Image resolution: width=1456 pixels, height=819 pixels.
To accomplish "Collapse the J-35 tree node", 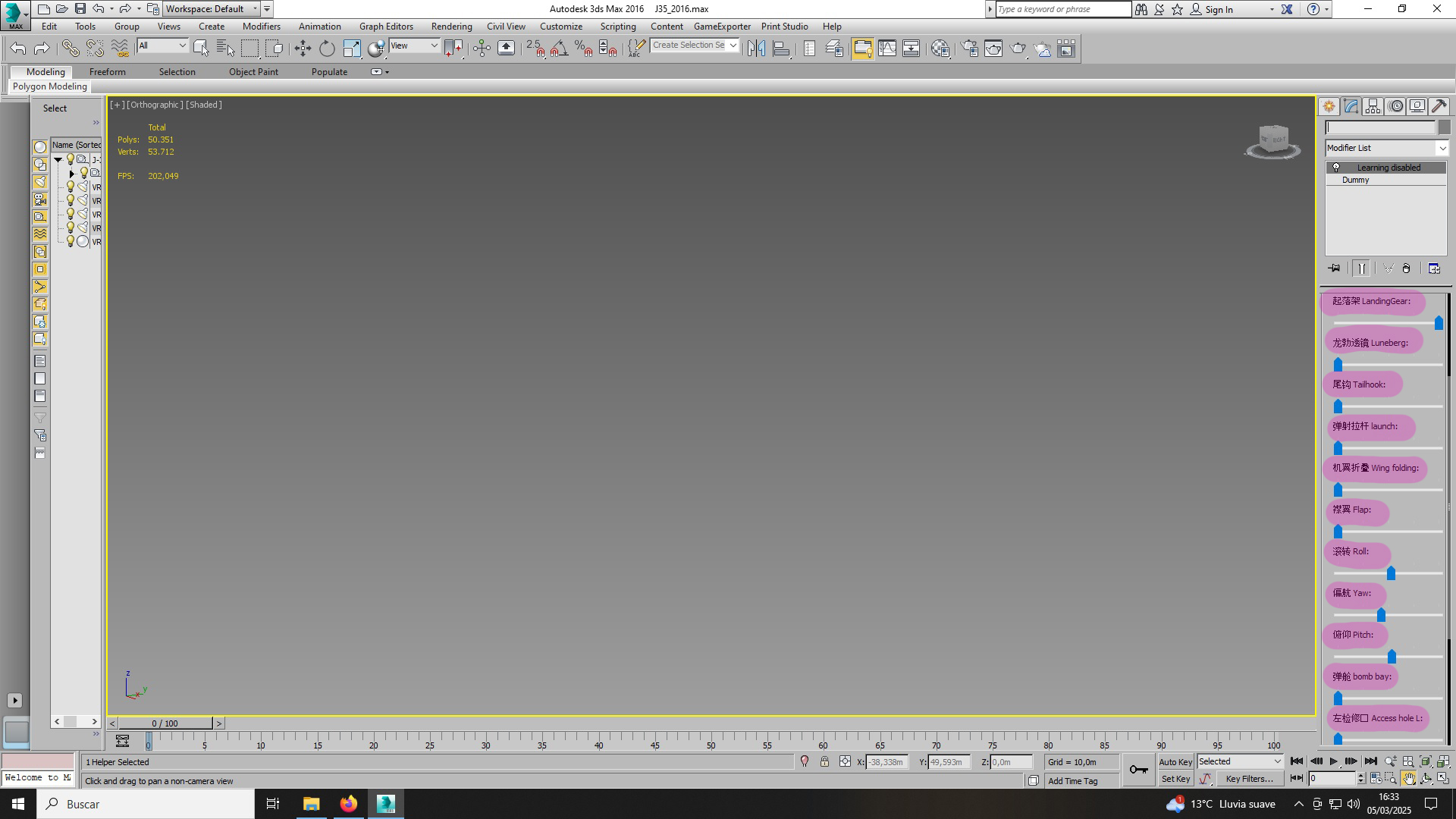I will click(x=58, y=159).
